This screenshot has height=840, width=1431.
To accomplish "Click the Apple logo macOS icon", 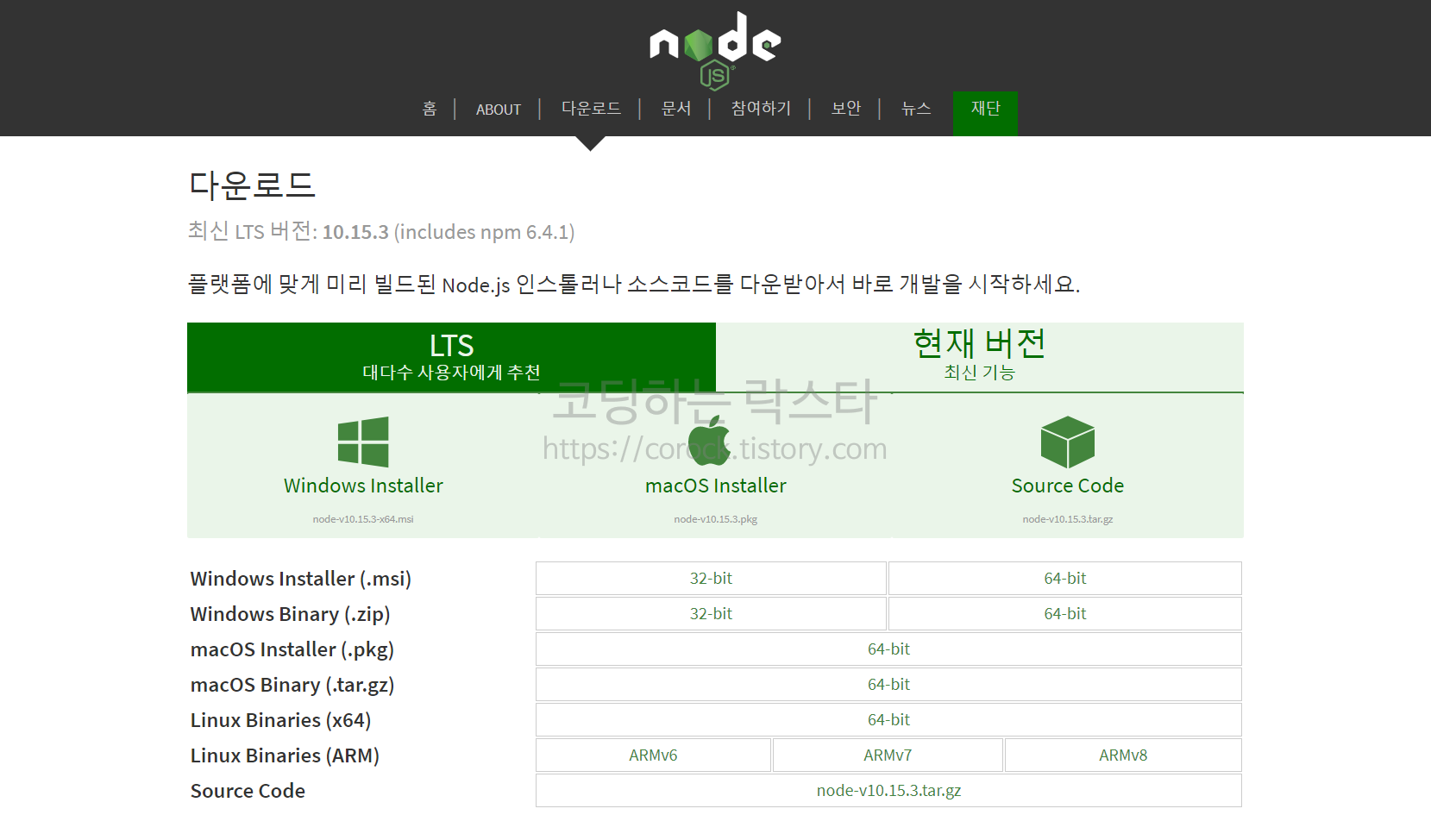I will point(710,441).
